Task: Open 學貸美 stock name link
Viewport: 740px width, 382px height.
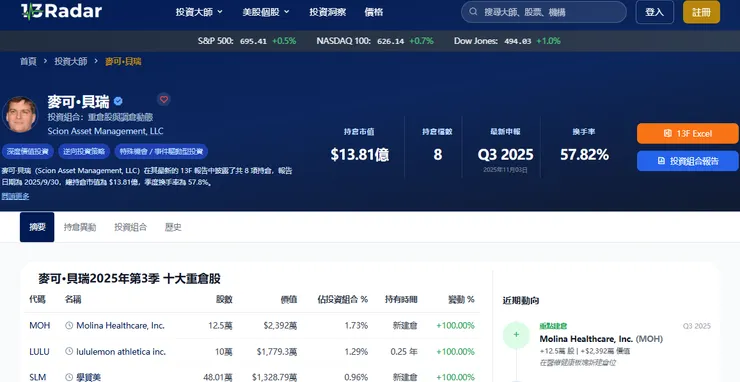Action: point(89,377)
